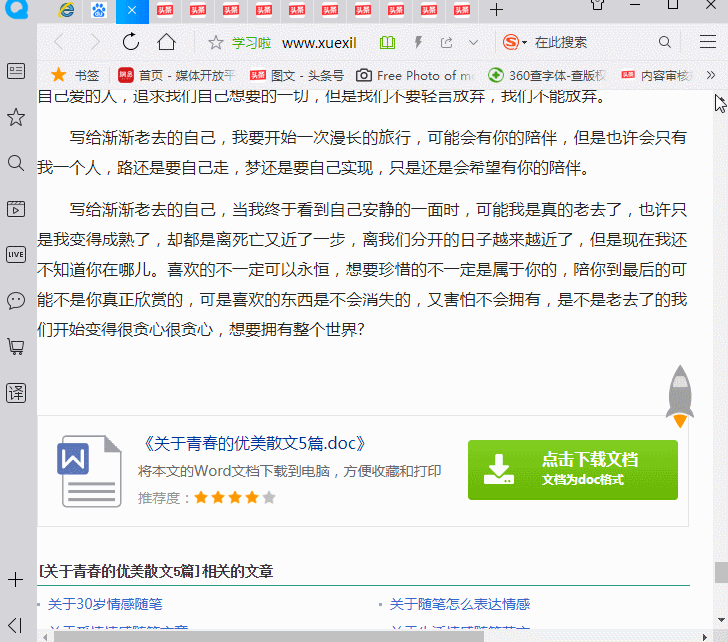The width and height of the screenshot is (728, 642).
Task: Open the sidebar chat bubble icon
Action: pos(16,301)
